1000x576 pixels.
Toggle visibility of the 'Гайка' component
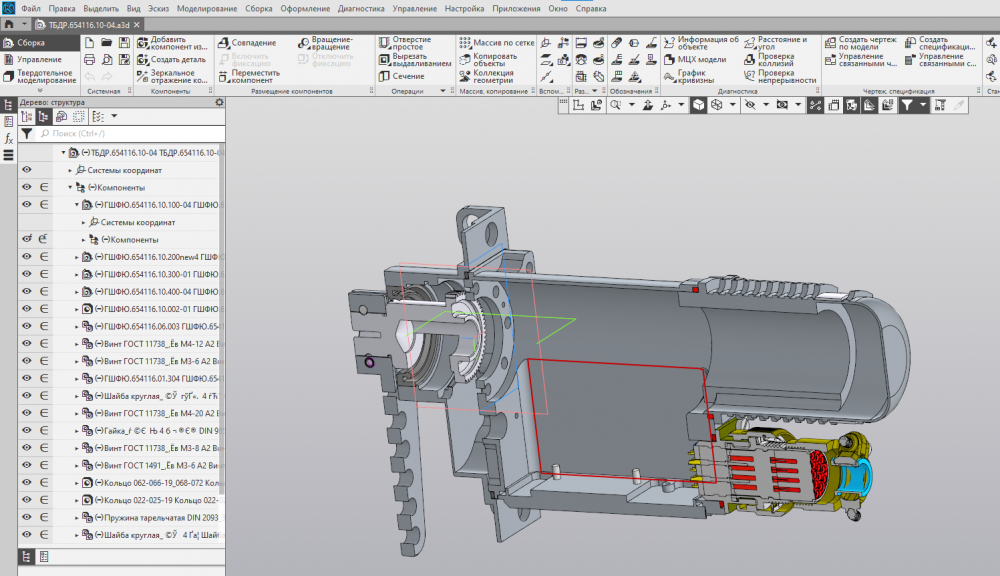coord(27,430)
